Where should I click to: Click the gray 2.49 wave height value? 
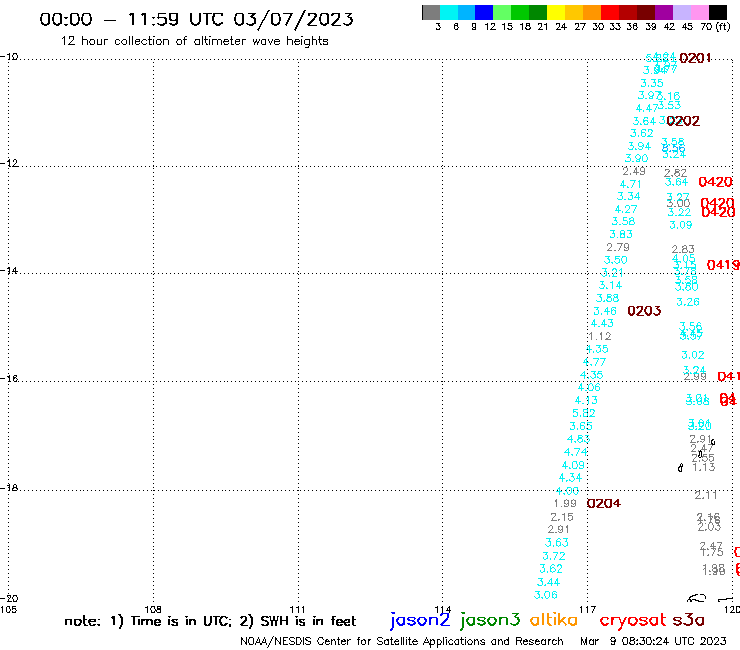pyautogui.click(x=634, y=171)
